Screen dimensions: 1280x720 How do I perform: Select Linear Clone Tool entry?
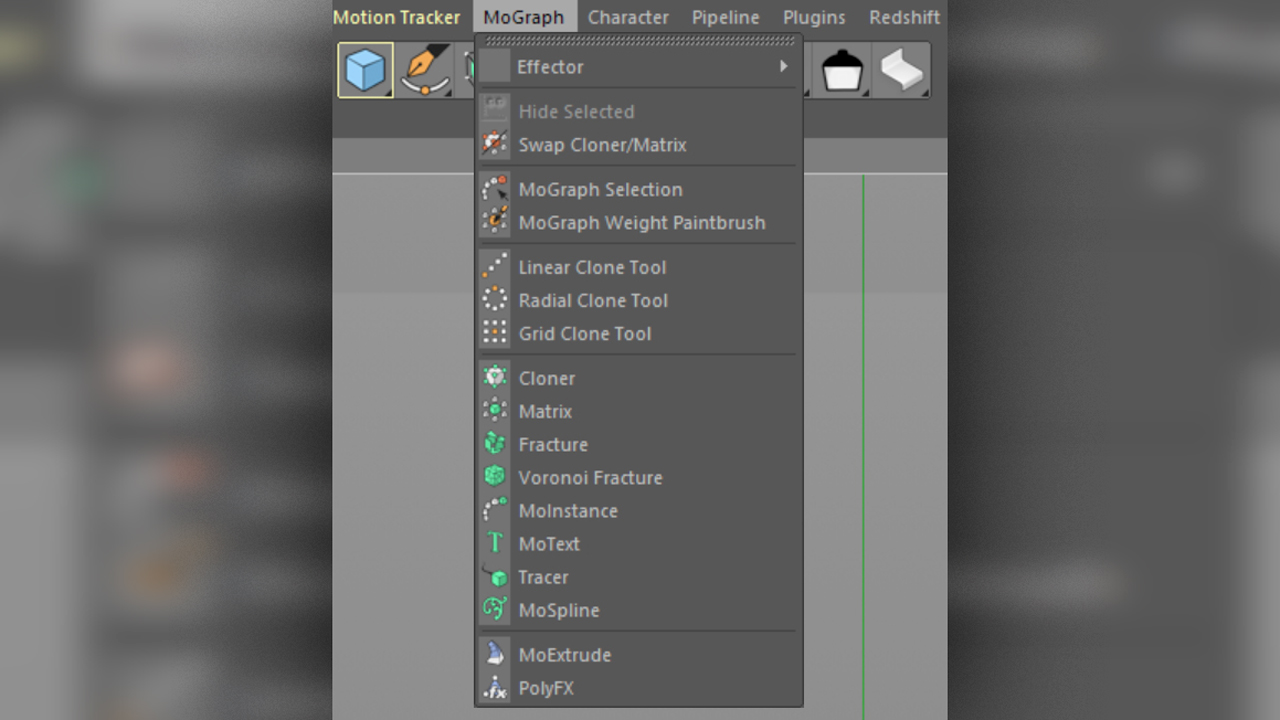(638, 267)
